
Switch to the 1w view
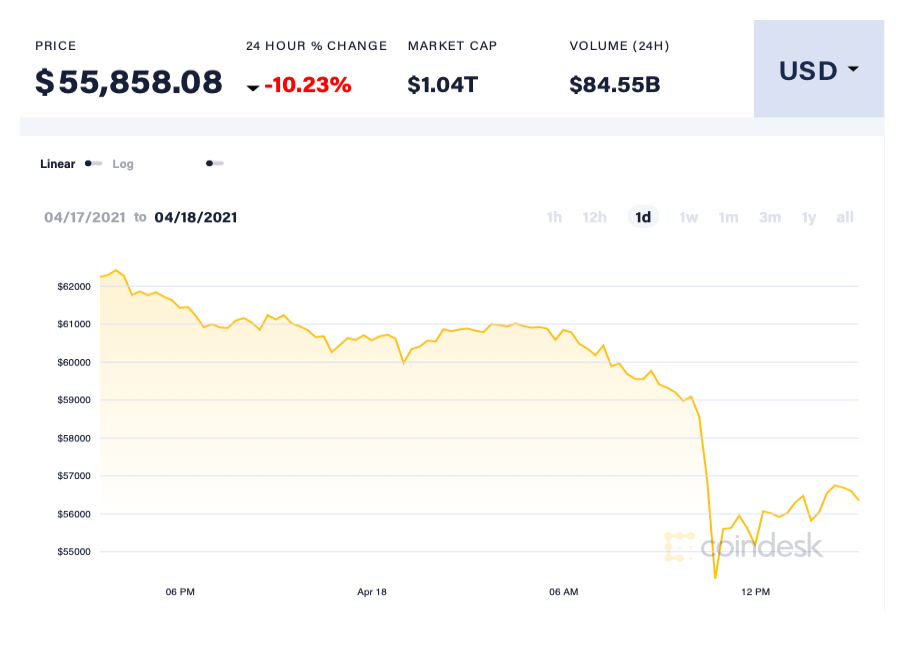coord(688,217)
